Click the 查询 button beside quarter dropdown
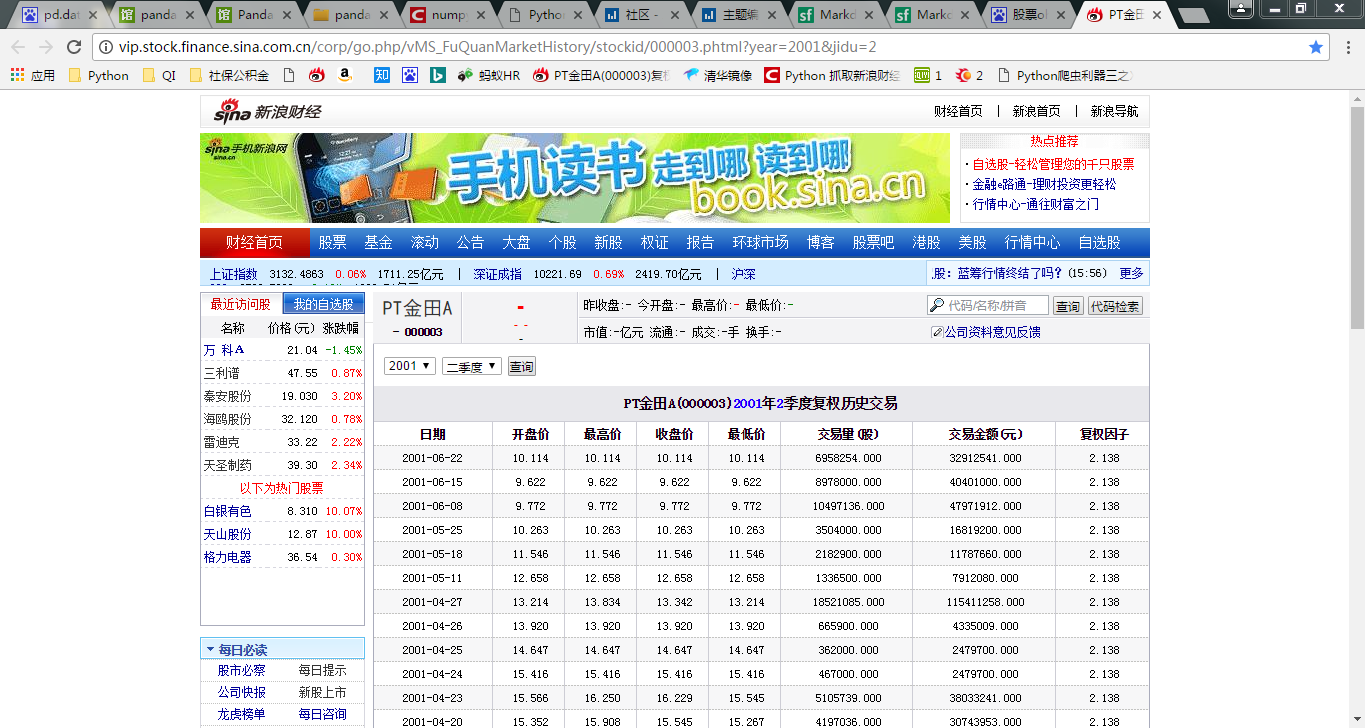 [x=522, y=367]
